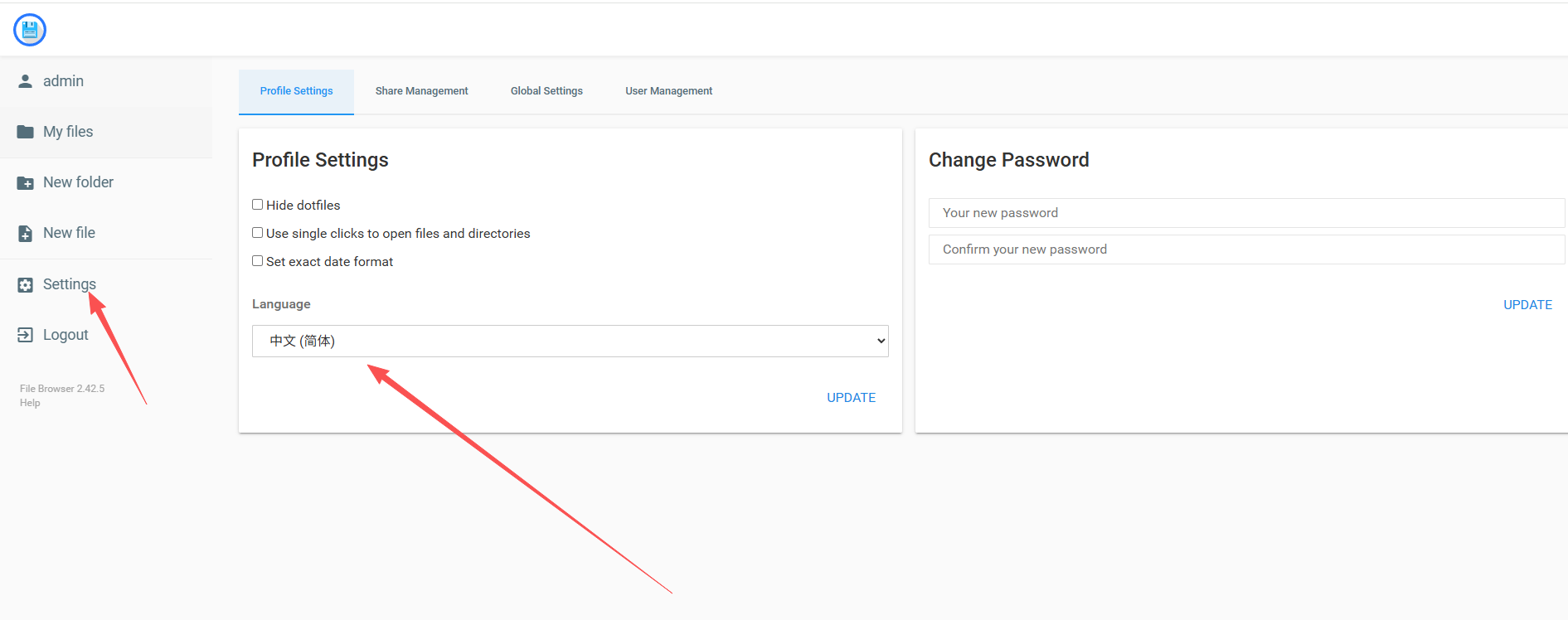Screen dimensions: 1568x620
Task: Switch to the Share Management tab
Action: tap(421, 91)
